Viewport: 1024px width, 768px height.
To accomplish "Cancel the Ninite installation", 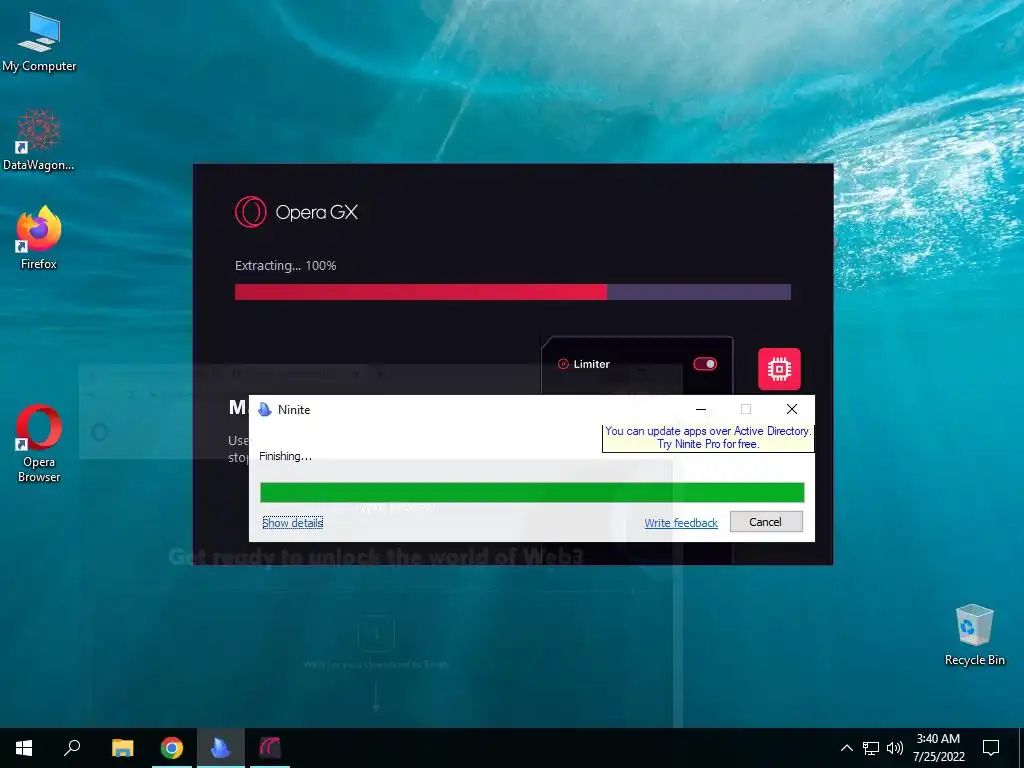I will pyautogui.click(x=765, y=522).
